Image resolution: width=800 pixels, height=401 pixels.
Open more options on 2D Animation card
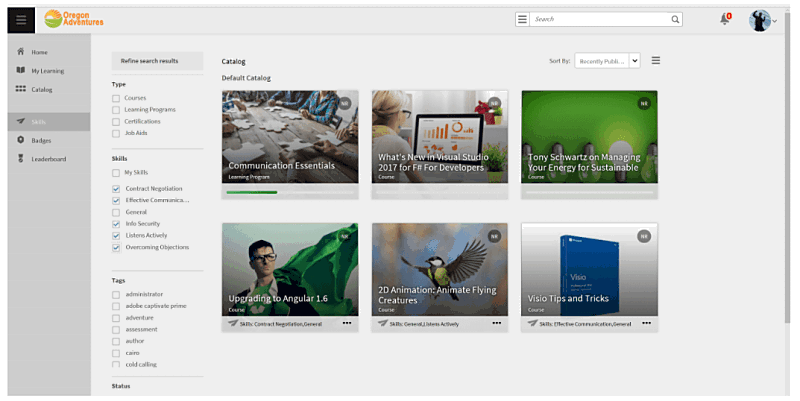point(496,323)
